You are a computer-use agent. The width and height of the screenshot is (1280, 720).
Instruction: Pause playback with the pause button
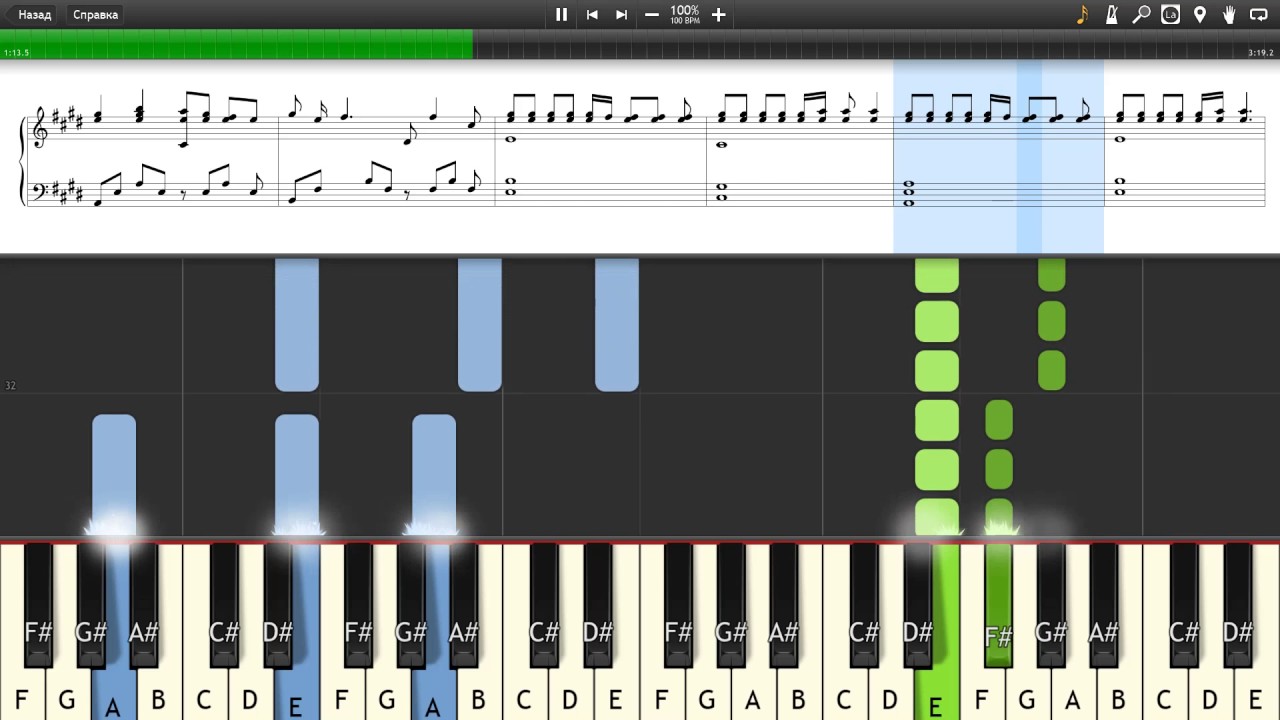561,15
